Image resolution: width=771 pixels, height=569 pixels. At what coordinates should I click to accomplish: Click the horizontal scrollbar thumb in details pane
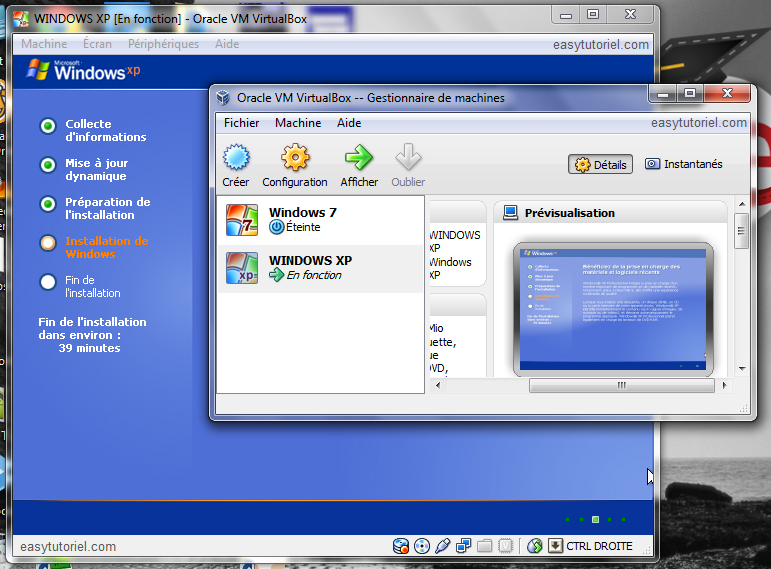pos(622,386)
